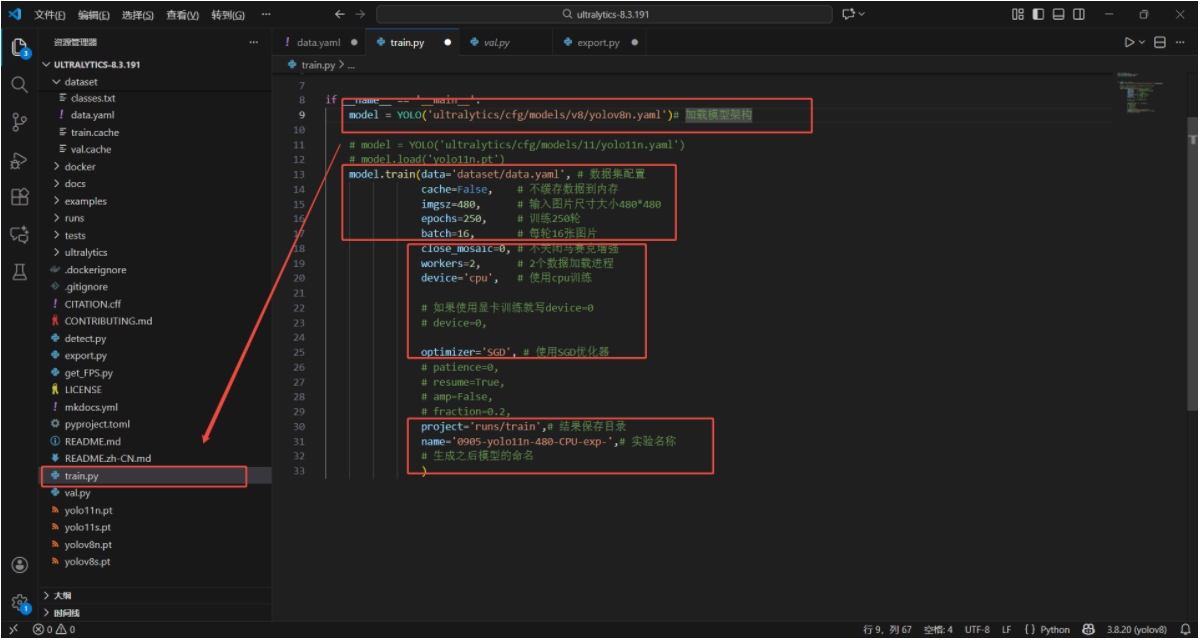Click the Split Editor icon

[1160, 42]
